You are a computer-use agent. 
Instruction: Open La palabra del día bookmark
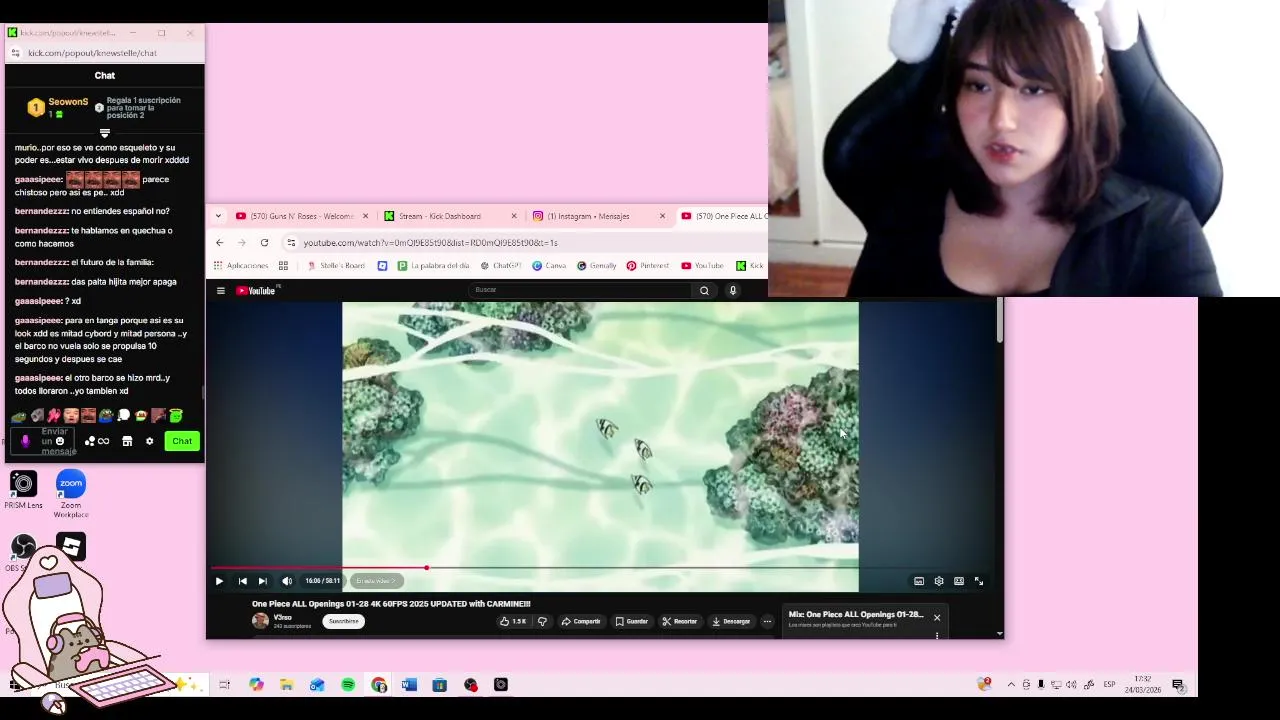pos(433,266)
